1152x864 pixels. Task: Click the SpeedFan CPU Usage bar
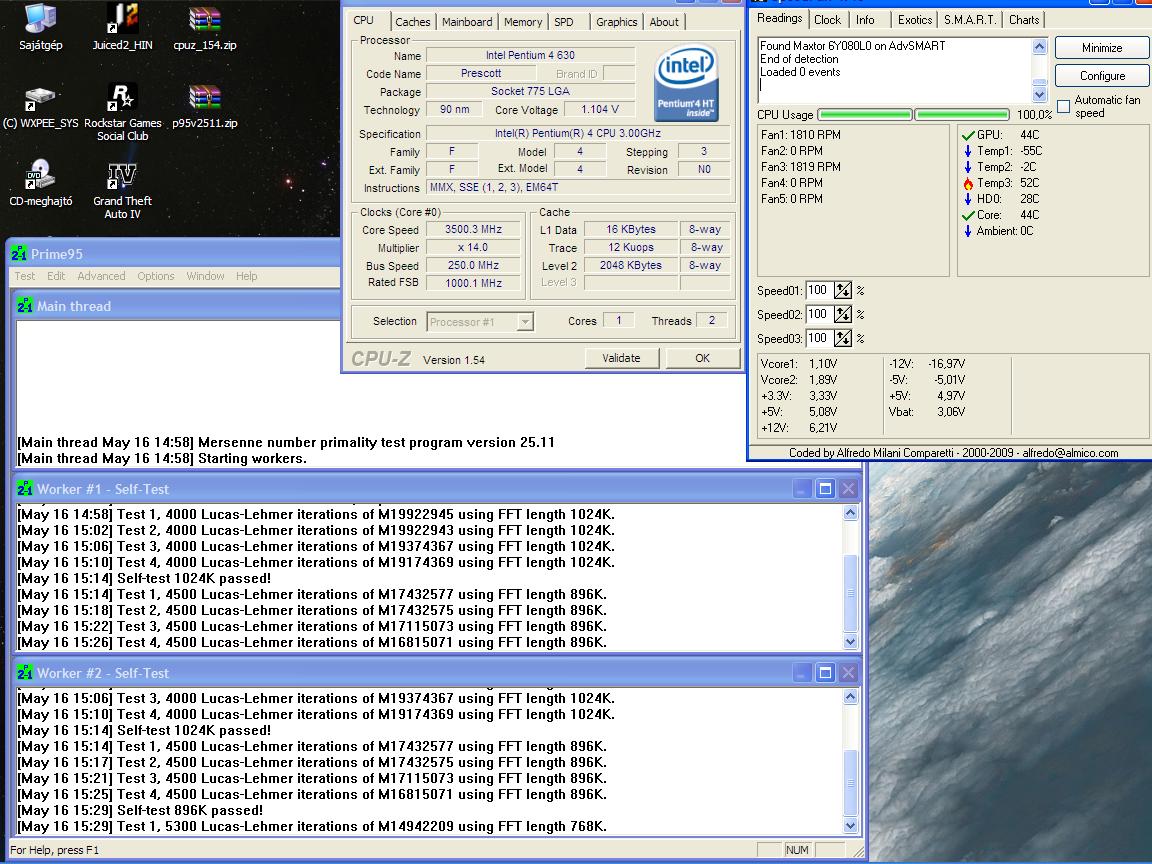click(914, 115)
